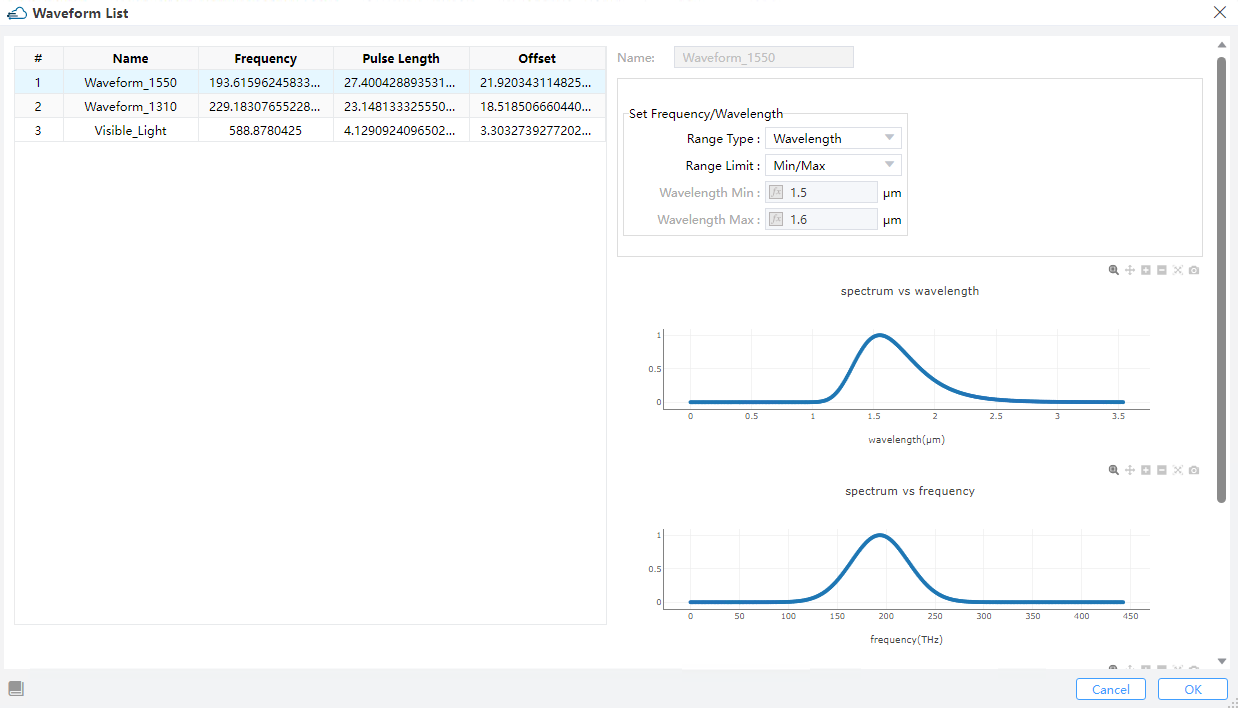Download wavelength spectrum plot as image
The height and width of the screenshot is (708, 1238).
click(x=1194, y=270)
